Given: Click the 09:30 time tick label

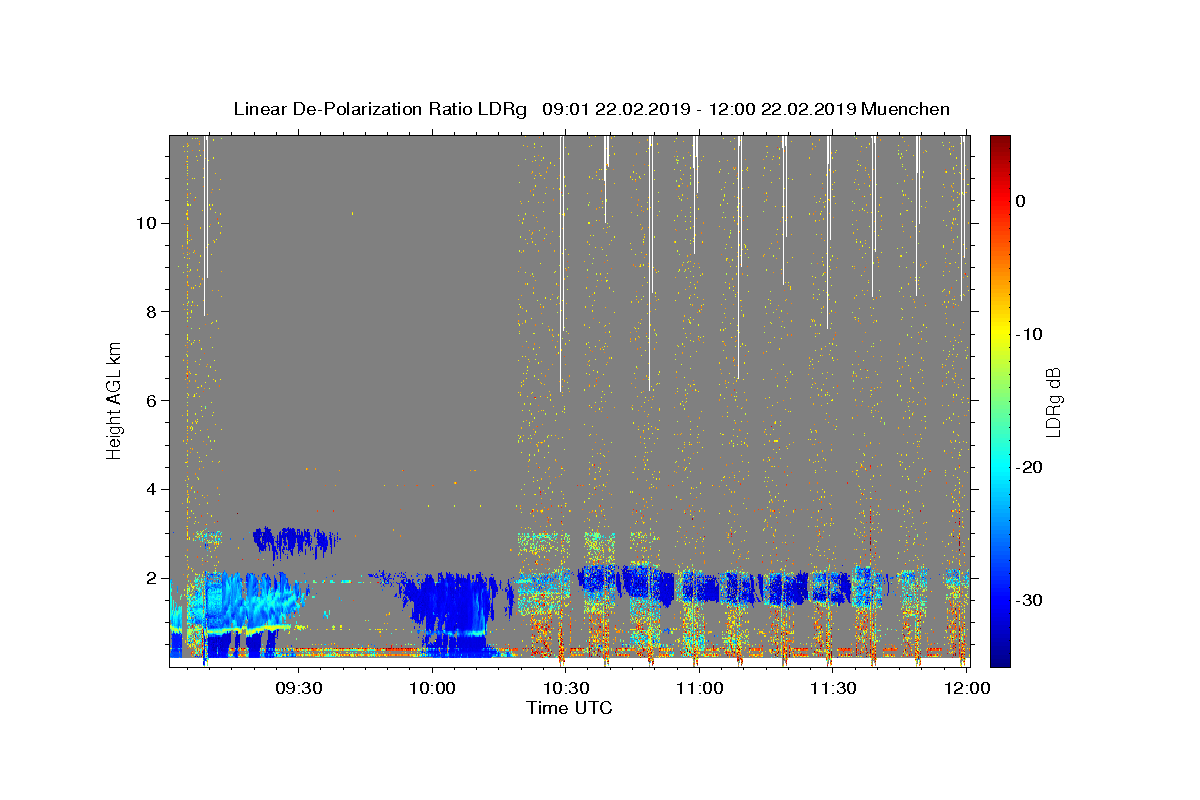Looking at the screenshot, I should click(x=299, y=689).
